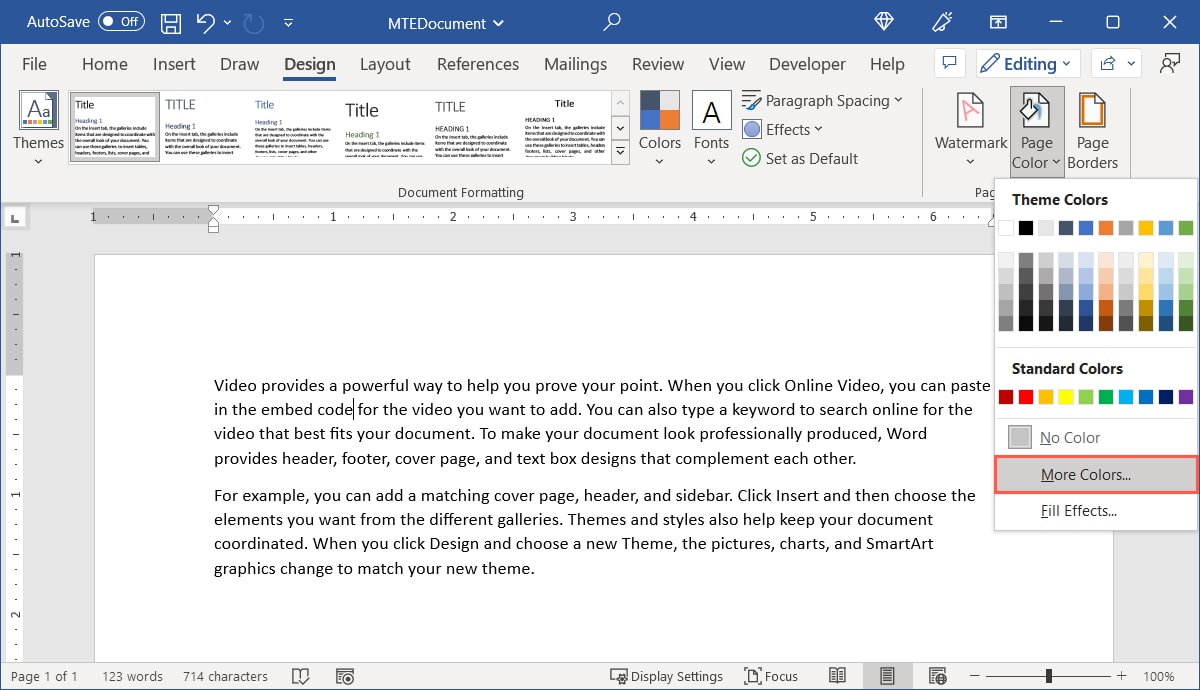The image size is (1200, 690).
Task: Open Fill Effects dialog
Action: [1078, 511]
